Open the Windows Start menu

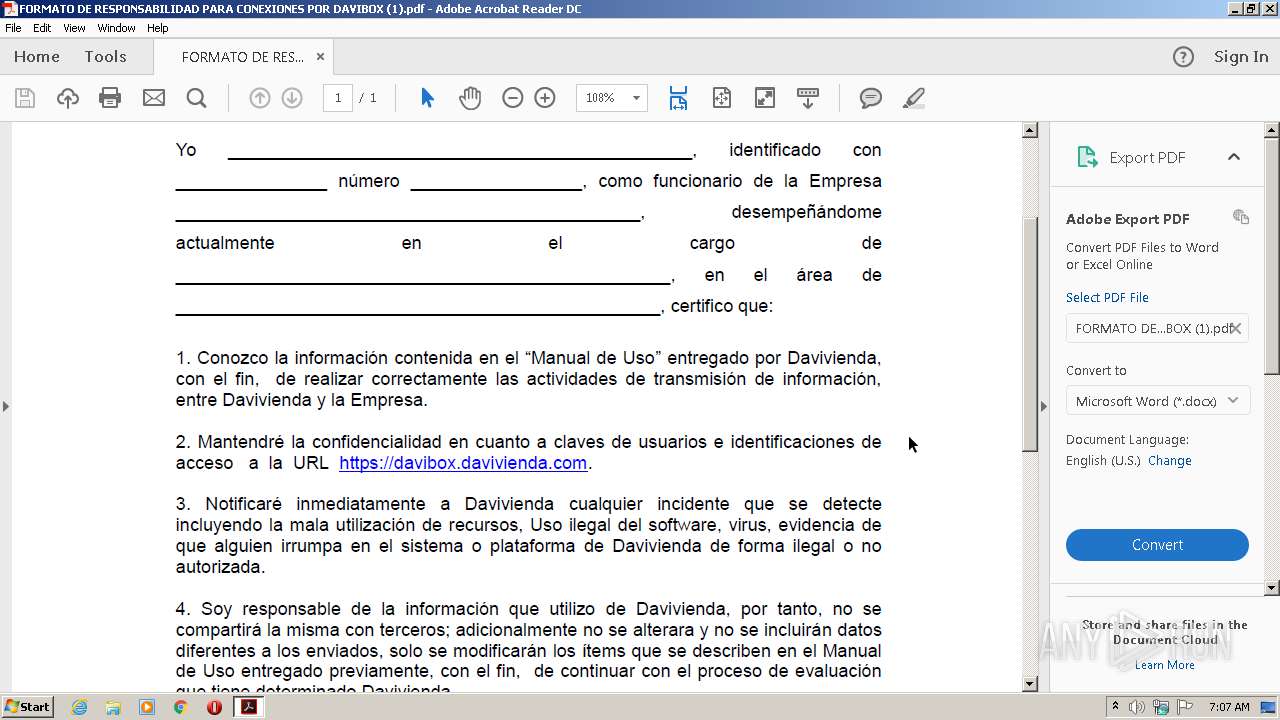28,707
